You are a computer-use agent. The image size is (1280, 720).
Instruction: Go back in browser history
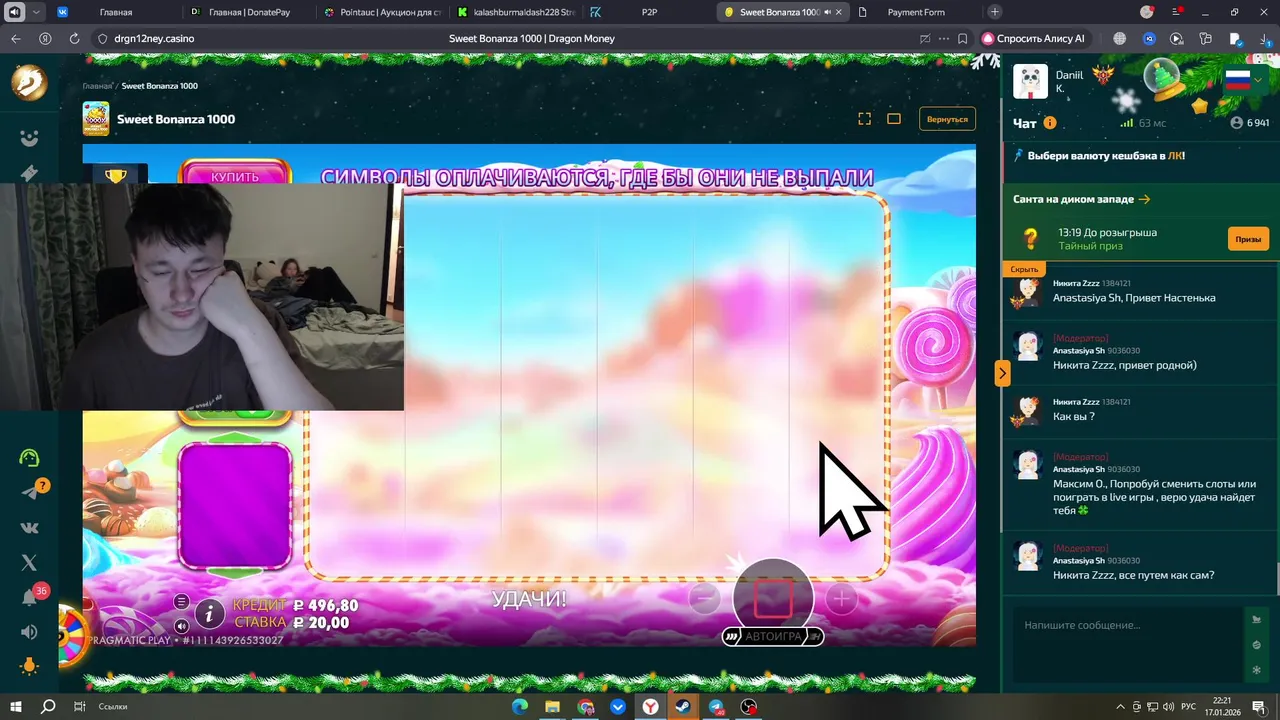(15, 38)
